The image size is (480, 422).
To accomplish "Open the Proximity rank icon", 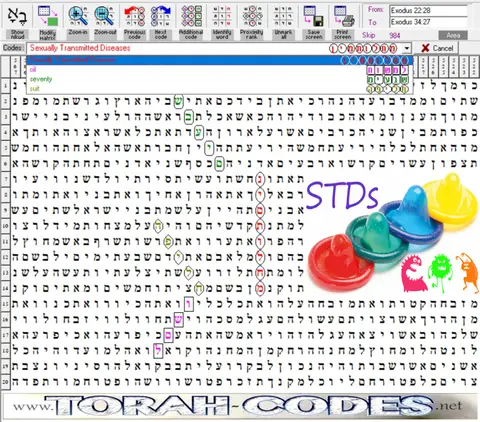I will (x=252, y=16).
